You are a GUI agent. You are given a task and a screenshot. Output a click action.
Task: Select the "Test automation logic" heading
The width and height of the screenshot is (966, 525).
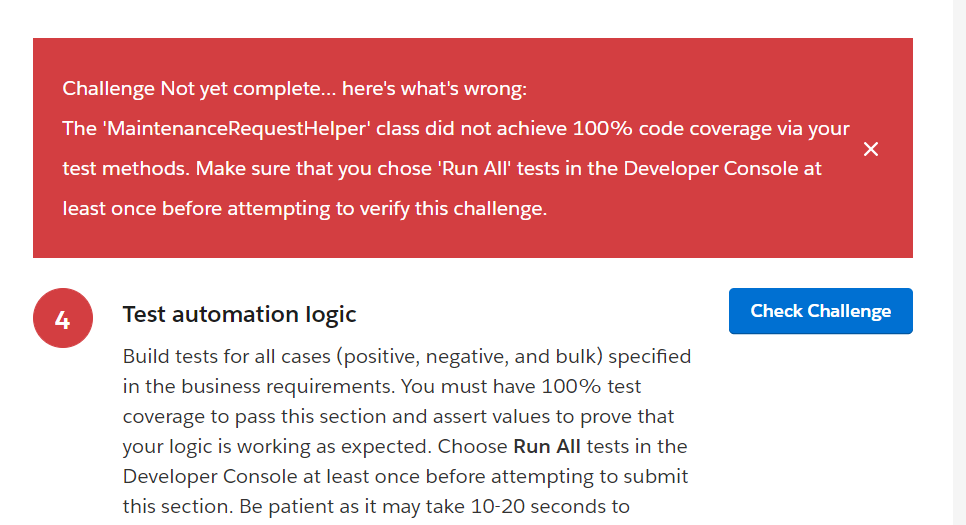click(x=239, y=314)
